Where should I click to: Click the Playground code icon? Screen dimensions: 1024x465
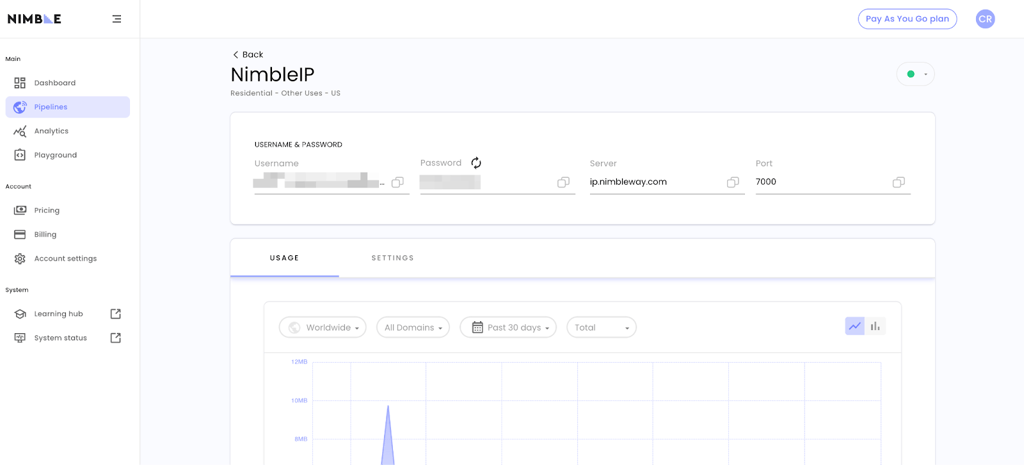coord(20,155)
